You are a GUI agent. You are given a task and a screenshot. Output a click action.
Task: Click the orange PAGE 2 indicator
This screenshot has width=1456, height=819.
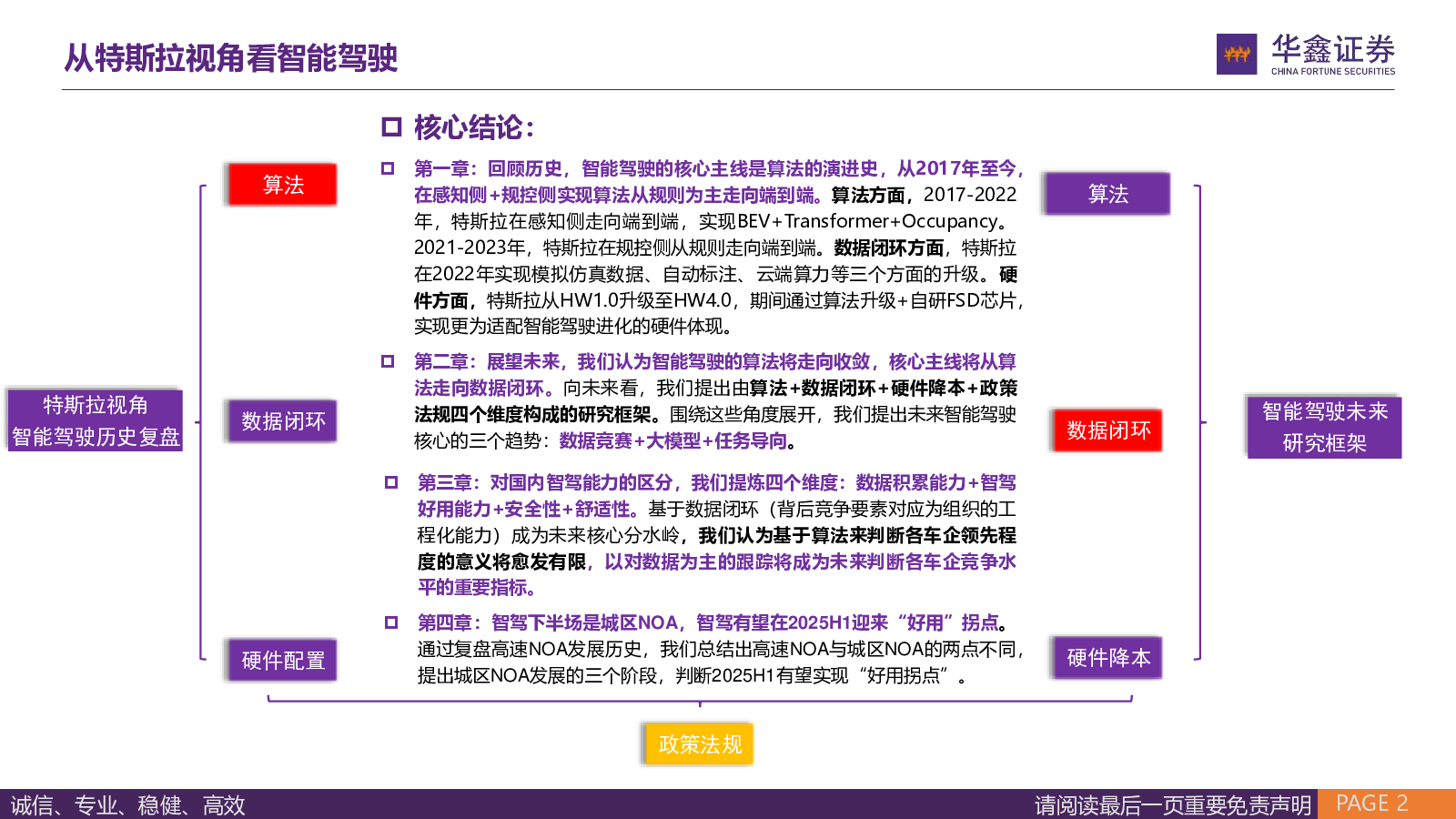click(x=1371, y=804)
